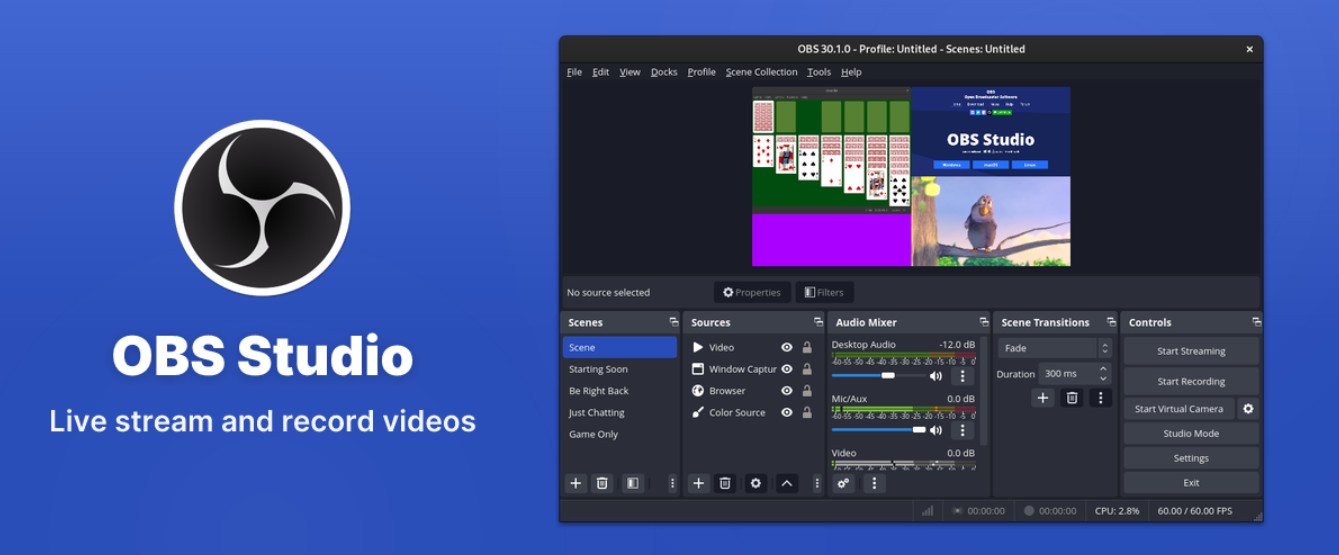This screenshot has width=1339, height=555.
Task: Click the Properties button below preview
Action: click(x=752, y=292)
